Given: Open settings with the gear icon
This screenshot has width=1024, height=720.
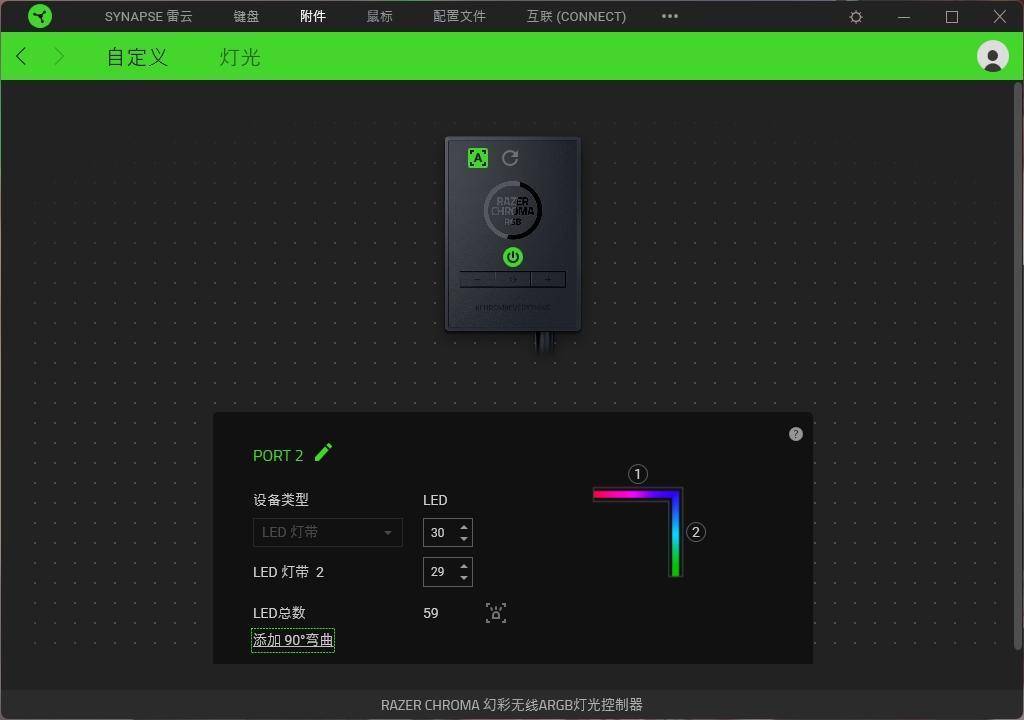Looking at the screenshot, I should [x=856, y=17].
